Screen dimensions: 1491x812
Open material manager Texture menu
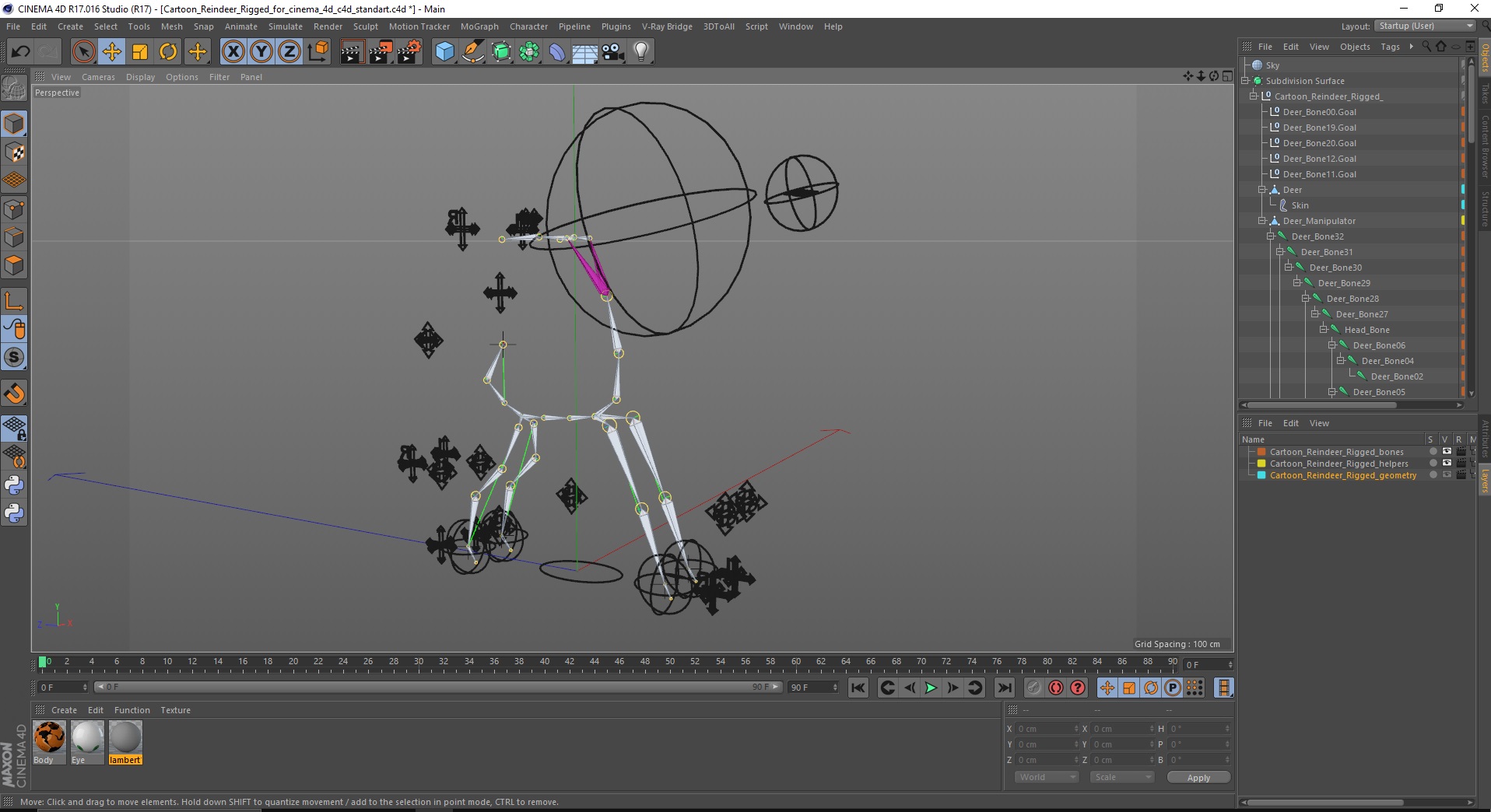click(175, 710)
